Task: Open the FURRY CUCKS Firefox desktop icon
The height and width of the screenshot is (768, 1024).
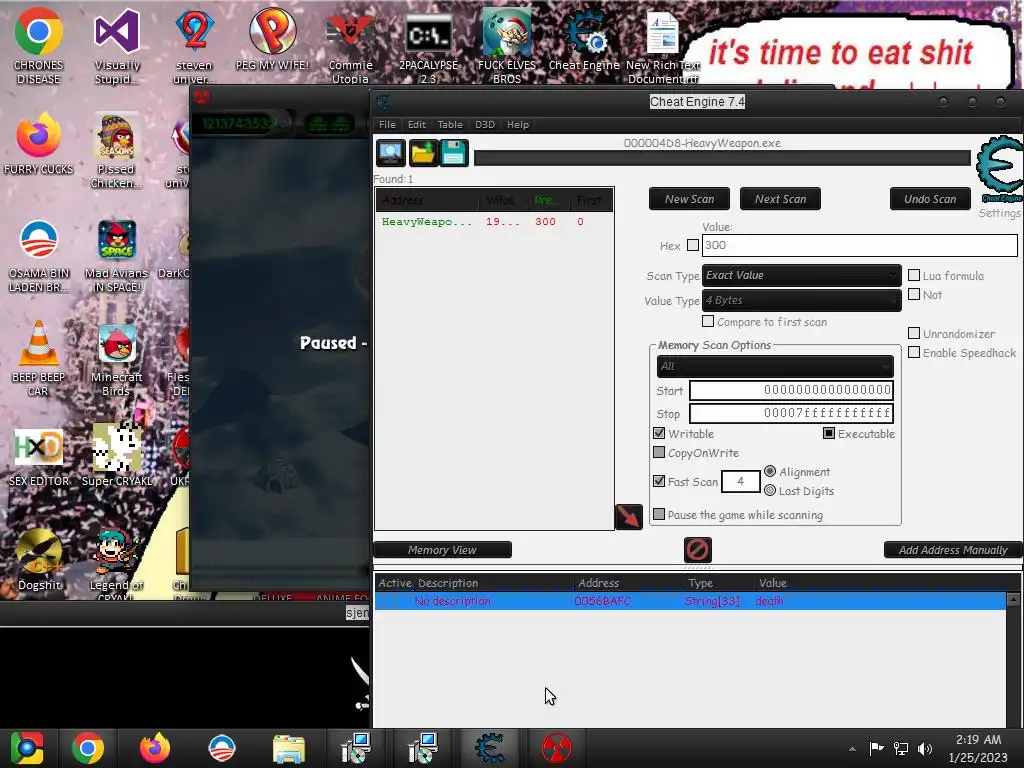Action: (39, 144)
